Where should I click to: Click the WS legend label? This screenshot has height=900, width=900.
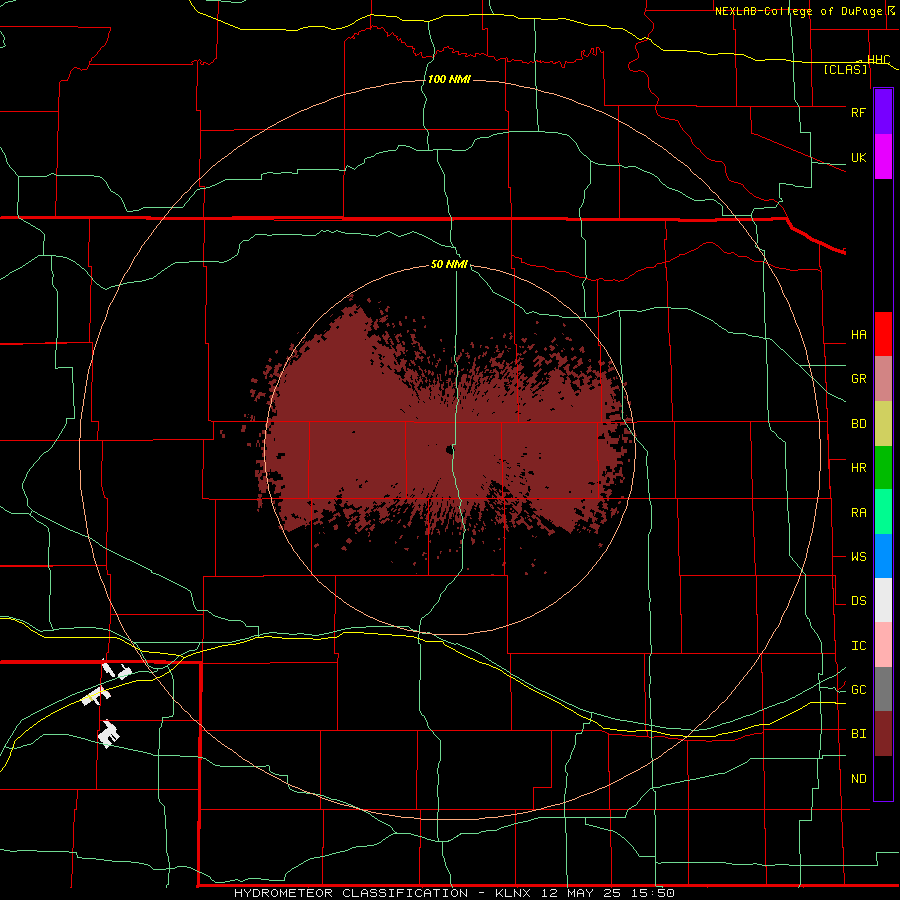click(x=858, y=557)
